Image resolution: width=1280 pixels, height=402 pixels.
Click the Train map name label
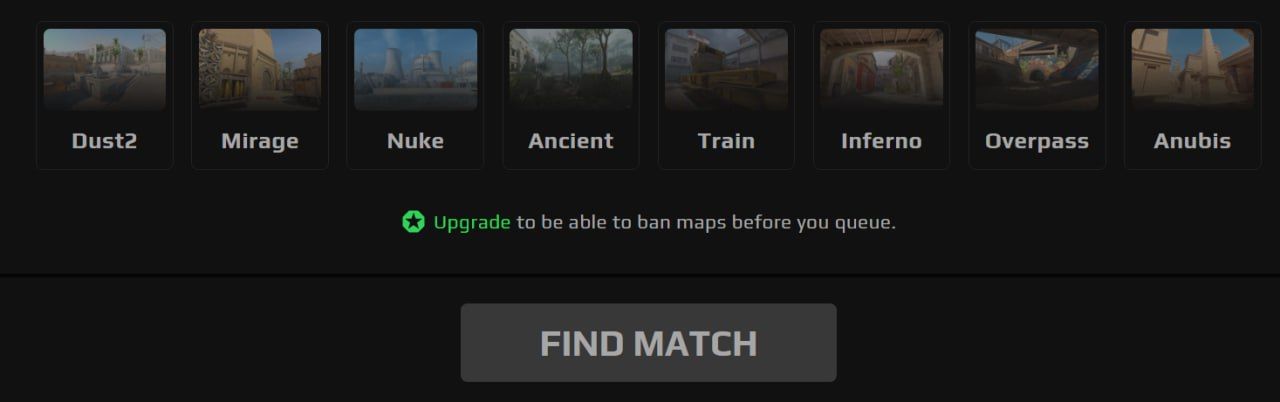[726, 141]
